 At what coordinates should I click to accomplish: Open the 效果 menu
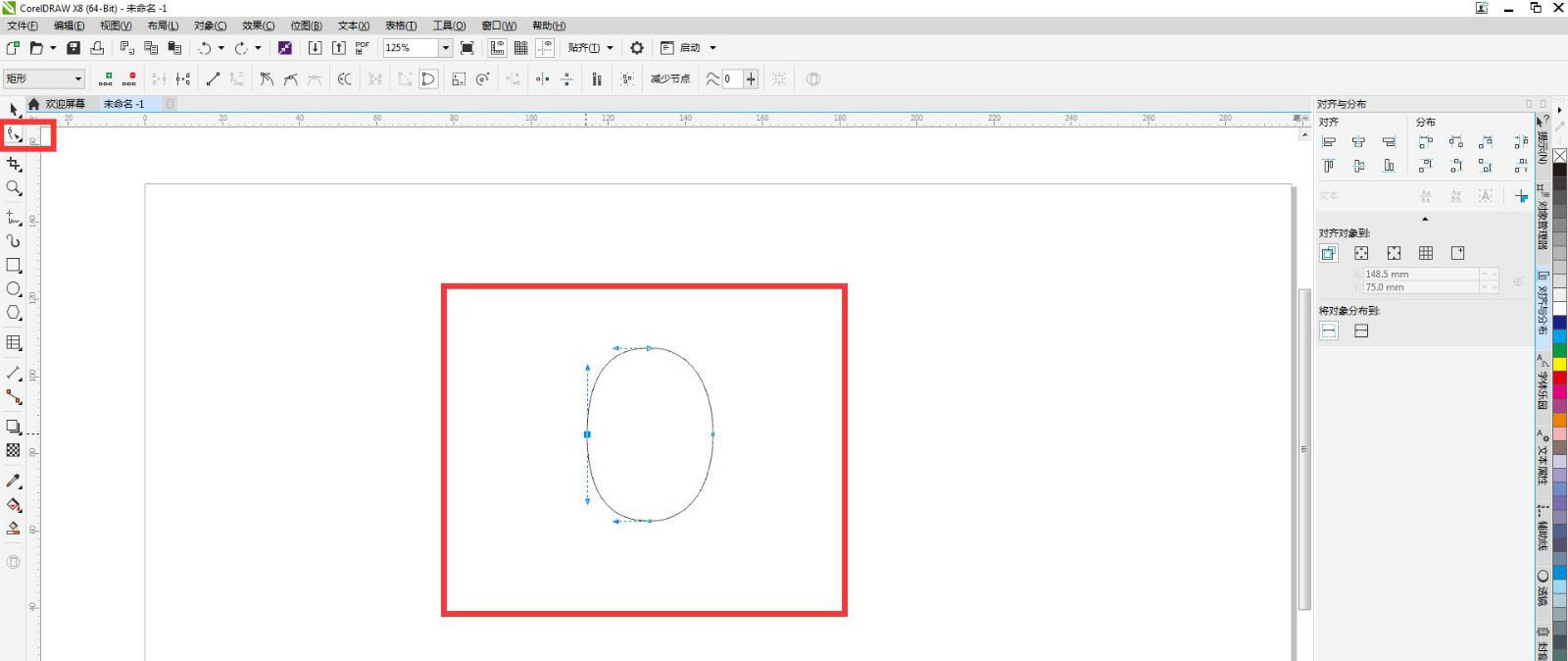click(258, 25)
